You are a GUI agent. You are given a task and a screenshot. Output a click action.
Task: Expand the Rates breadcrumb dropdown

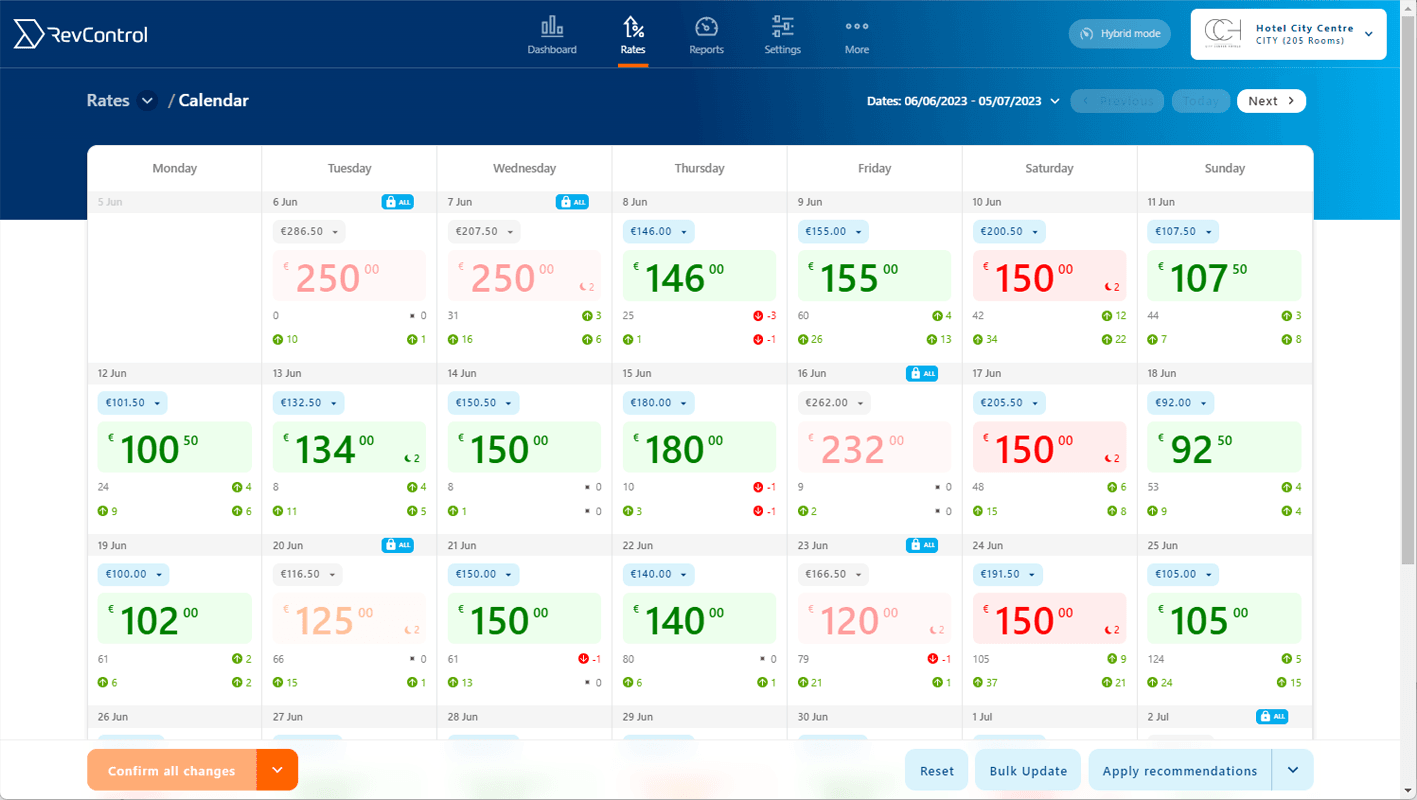(x=146, y=100)
